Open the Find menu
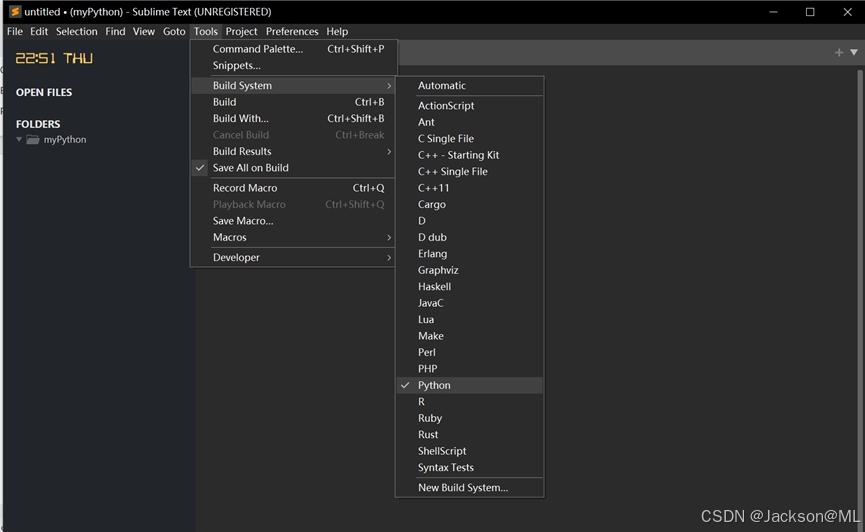The image size is (865, 532). [x=115, y=31]
